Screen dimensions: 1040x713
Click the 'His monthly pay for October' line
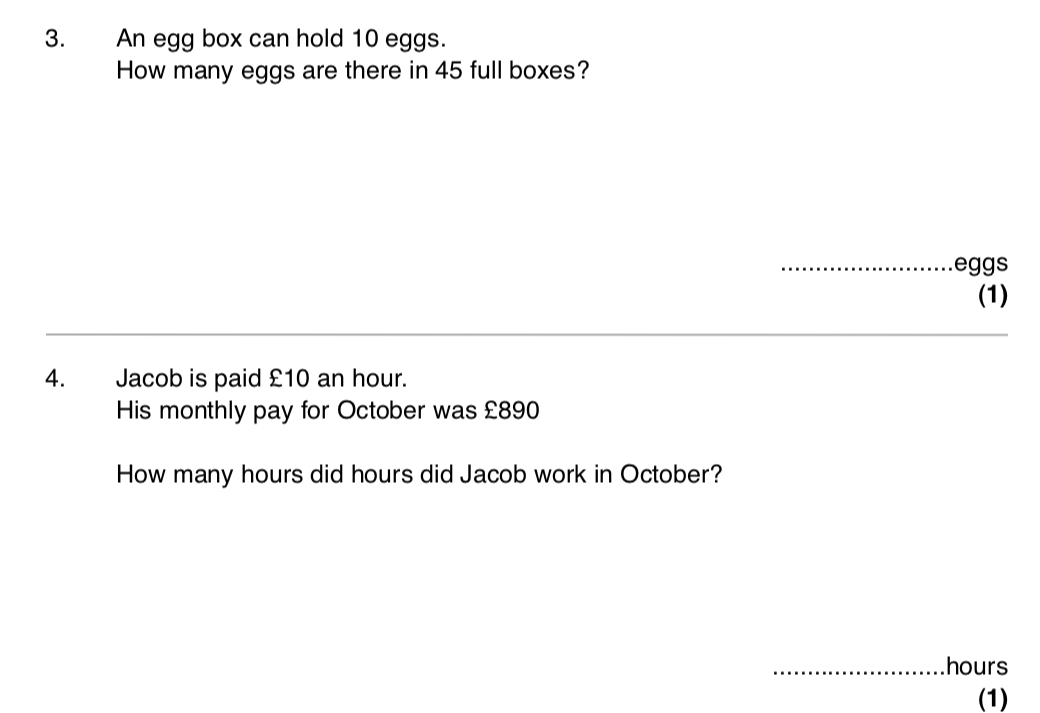[328, 411]
